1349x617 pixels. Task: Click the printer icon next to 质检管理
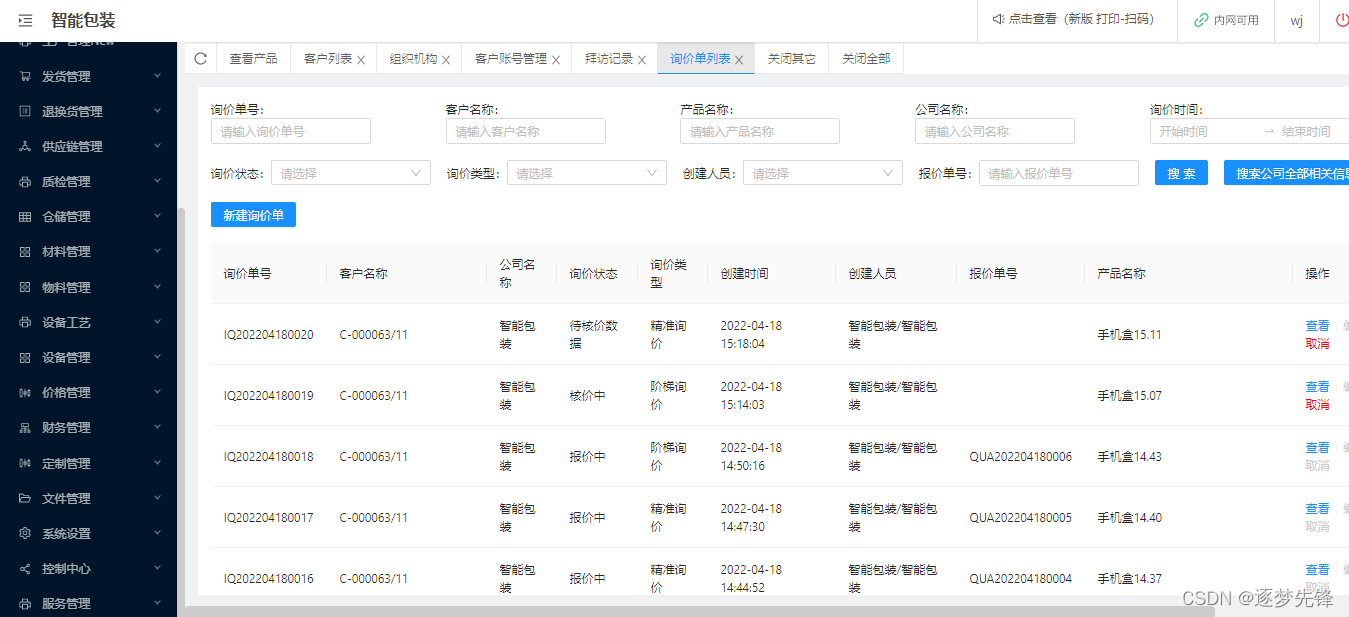(x=25, y=182)
